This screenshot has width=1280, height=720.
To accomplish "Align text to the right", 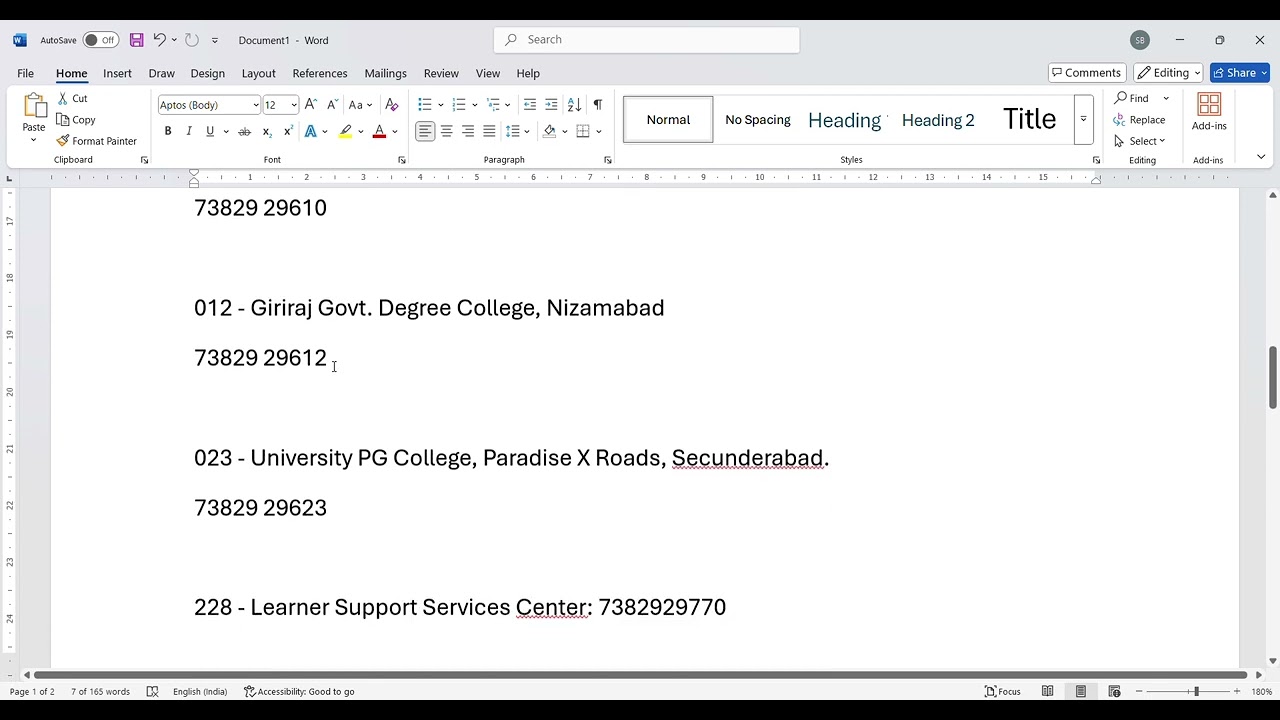I will 468,132.
